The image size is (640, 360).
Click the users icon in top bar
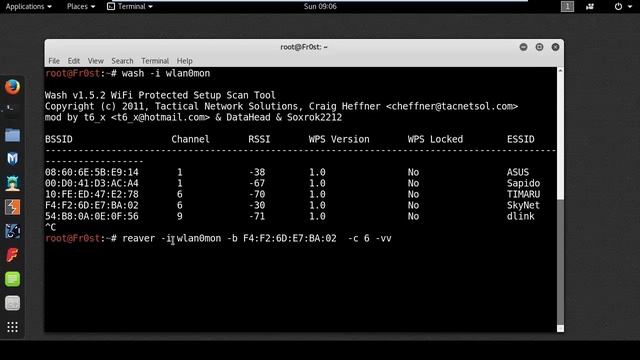click(x=590, y=6)
